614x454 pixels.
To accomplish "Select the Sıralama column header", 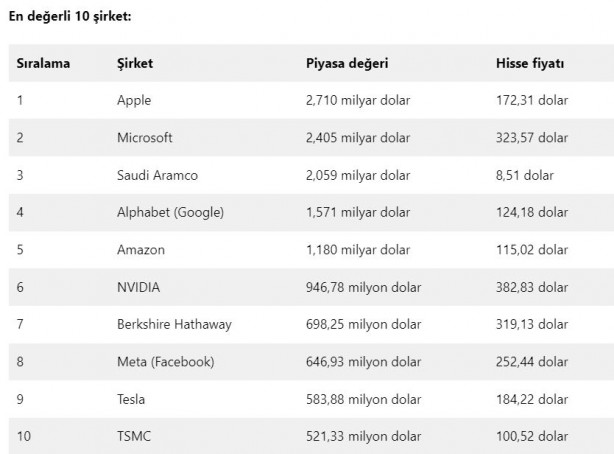I will point(43,64).
